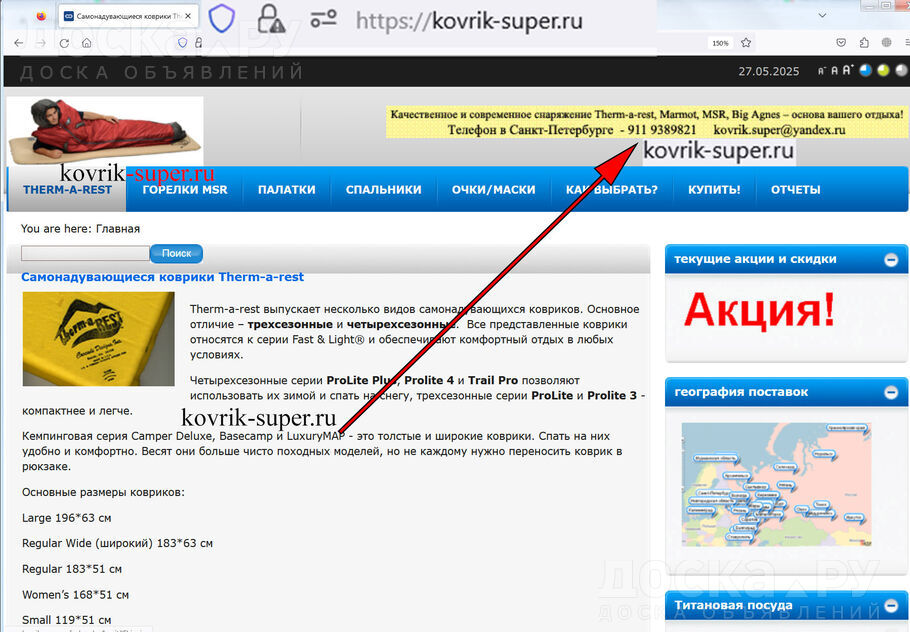
Task: Select the blue color scheme swatch
Action: tap(866, 70)
